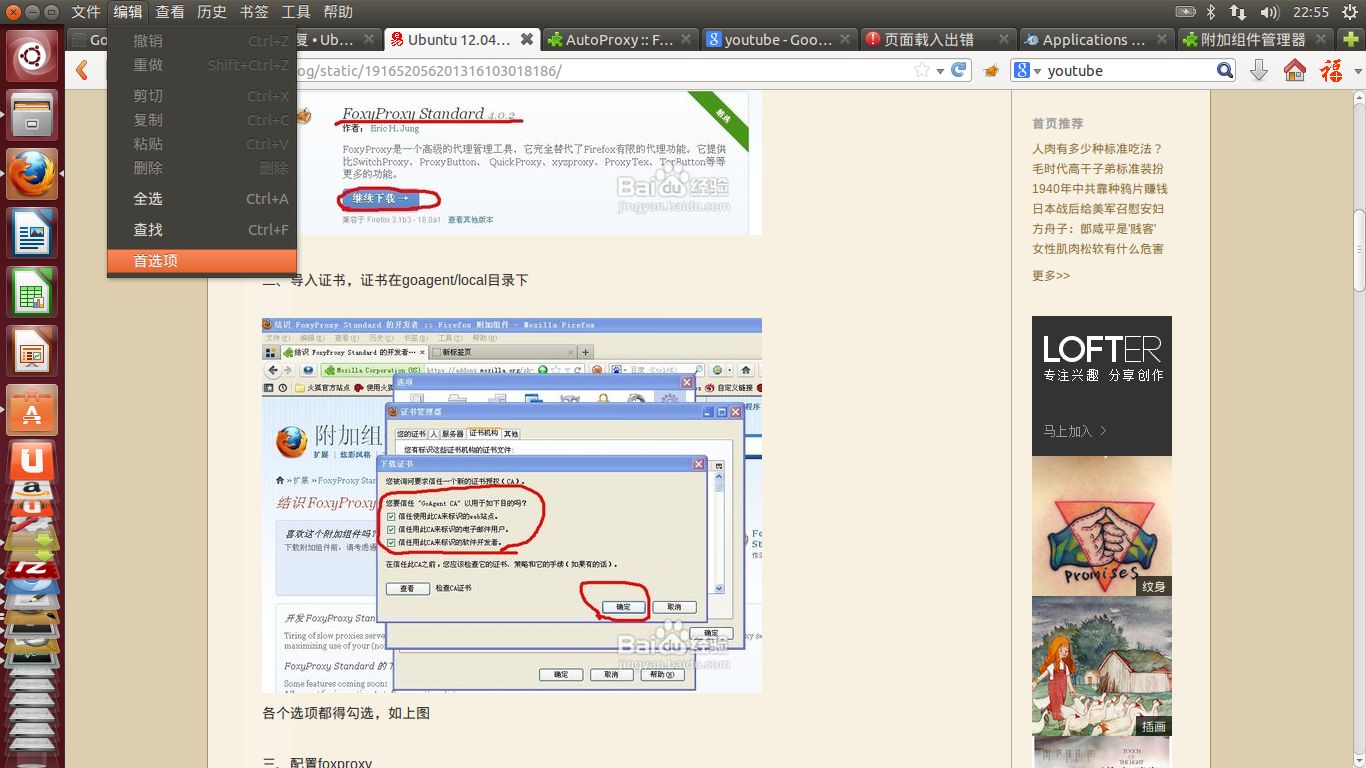Screen dimensions: 1366x768
Task: Open the 帮助 menu
Action: click(338, 12)
